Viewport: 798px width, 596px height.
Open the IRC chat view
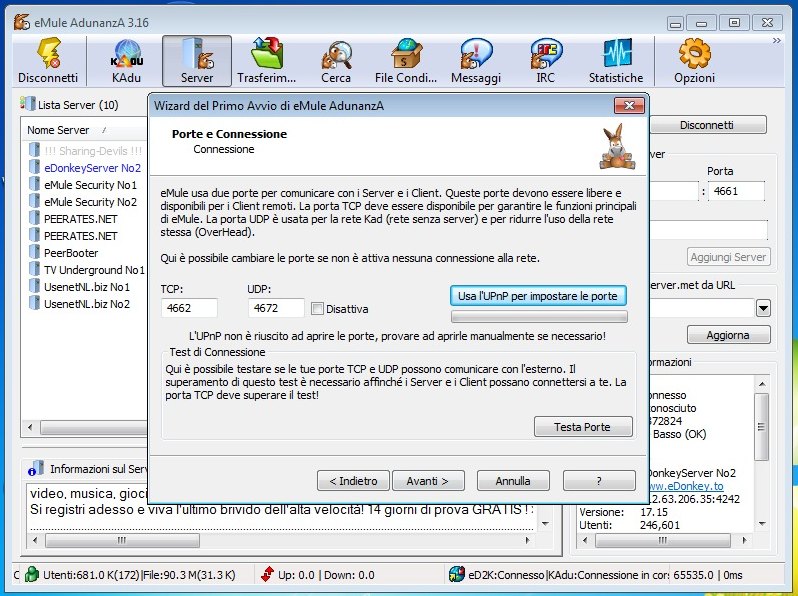click(546, 61)
